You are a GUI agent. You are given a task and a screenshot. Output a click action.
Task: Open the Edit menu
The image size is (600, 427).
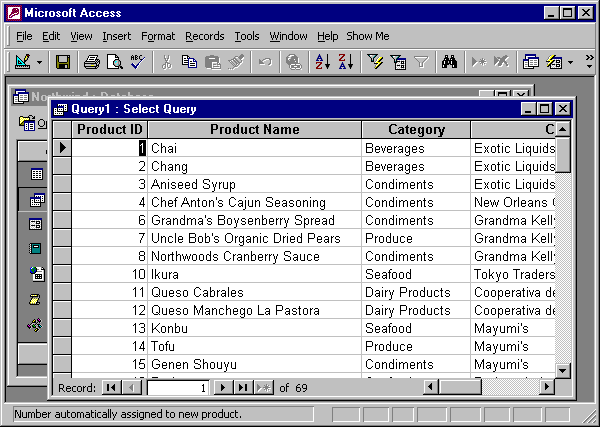click(x=51, y=36)
